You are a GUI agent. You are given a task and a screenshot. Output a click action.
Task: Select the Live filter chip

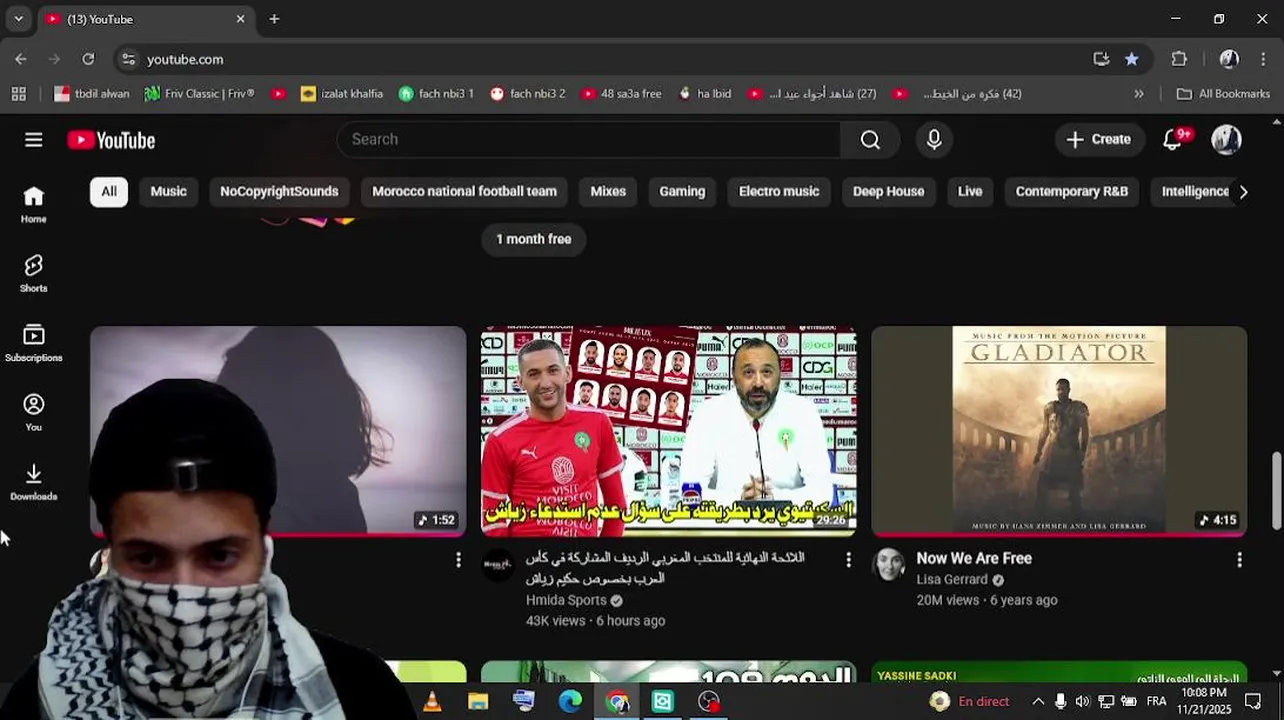[x=970, y=191]
